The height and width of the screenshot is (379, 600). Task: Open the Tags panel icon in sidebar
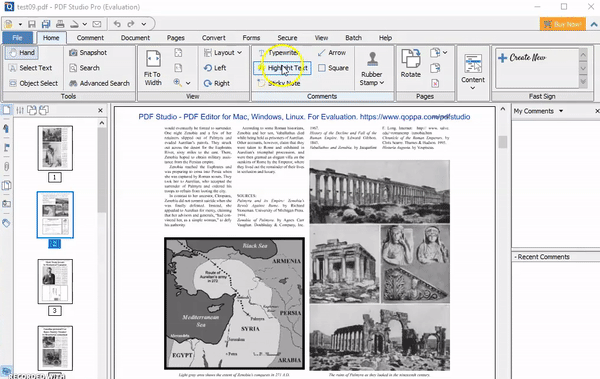coord(7,223)
